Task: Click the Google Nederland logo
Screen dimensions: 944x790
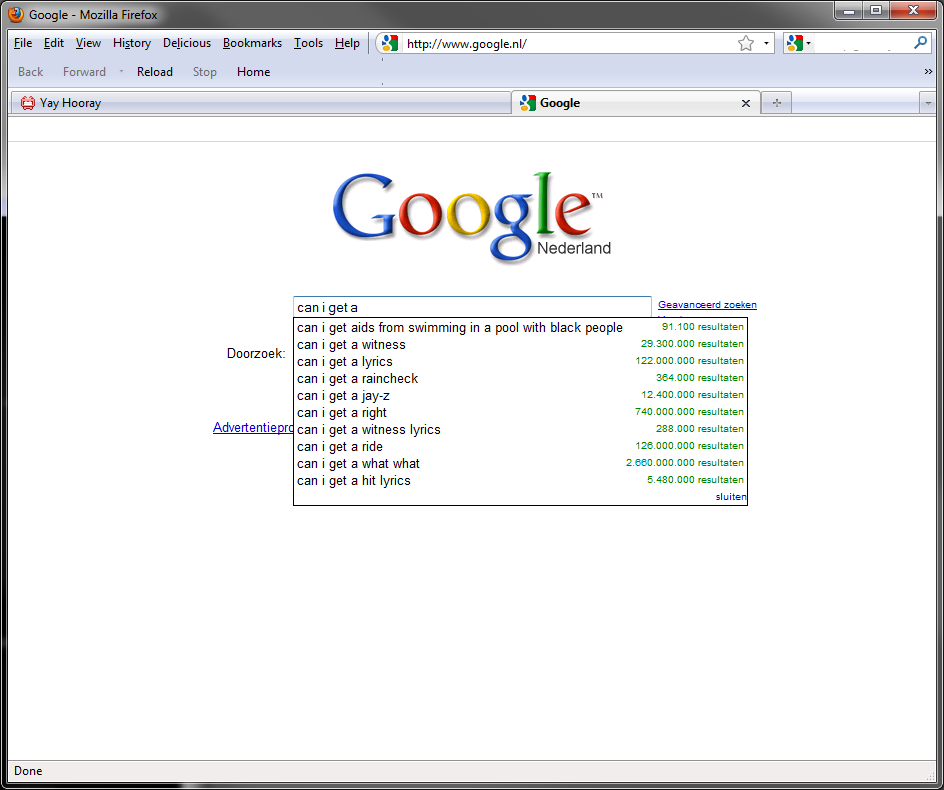Action: [472, 217]
